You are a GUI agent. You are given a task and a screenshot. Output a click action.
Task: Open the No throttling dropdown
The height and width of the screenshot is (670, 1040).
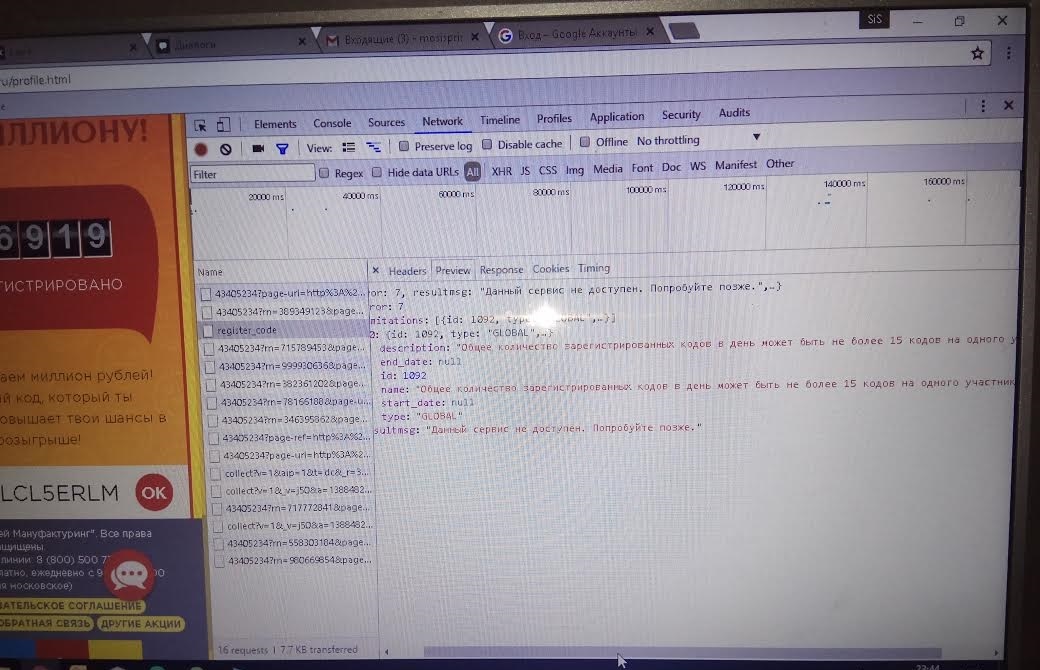[x=698, y=140]
